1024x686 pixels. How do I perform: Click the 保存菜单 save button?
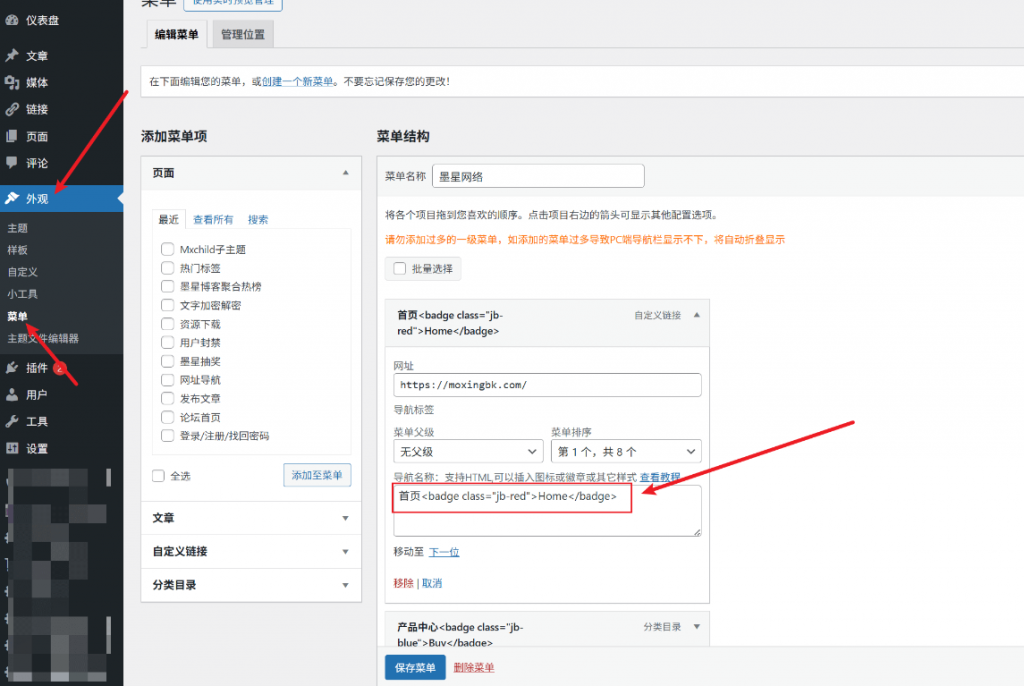(x=414, y=667)
